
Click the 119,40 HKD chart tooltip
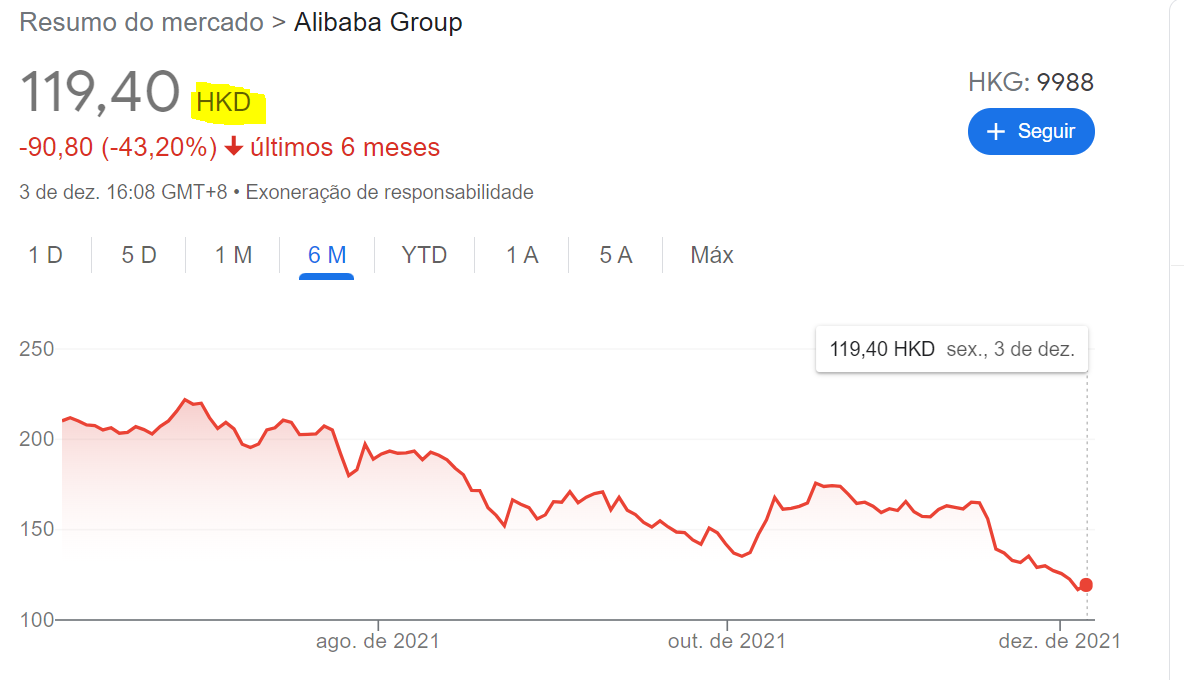coord(951,350)
